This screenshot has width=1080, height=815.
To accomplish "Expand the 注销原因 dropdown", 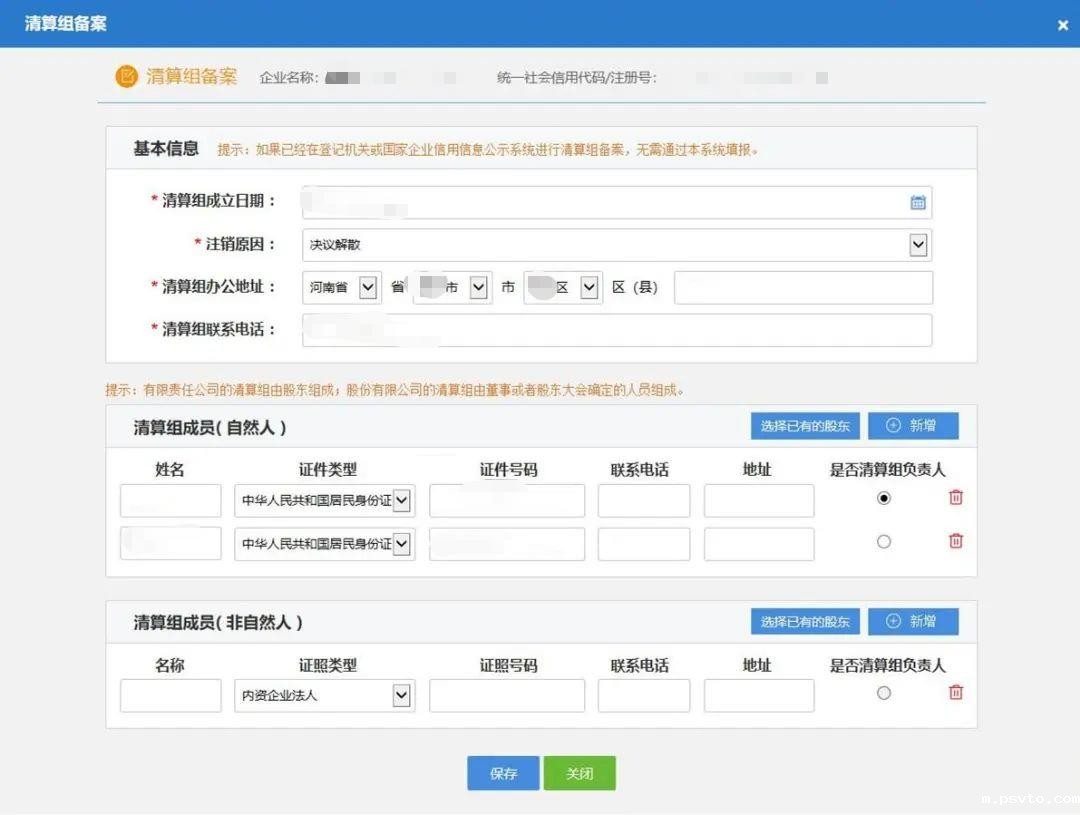I will (917, 245).
